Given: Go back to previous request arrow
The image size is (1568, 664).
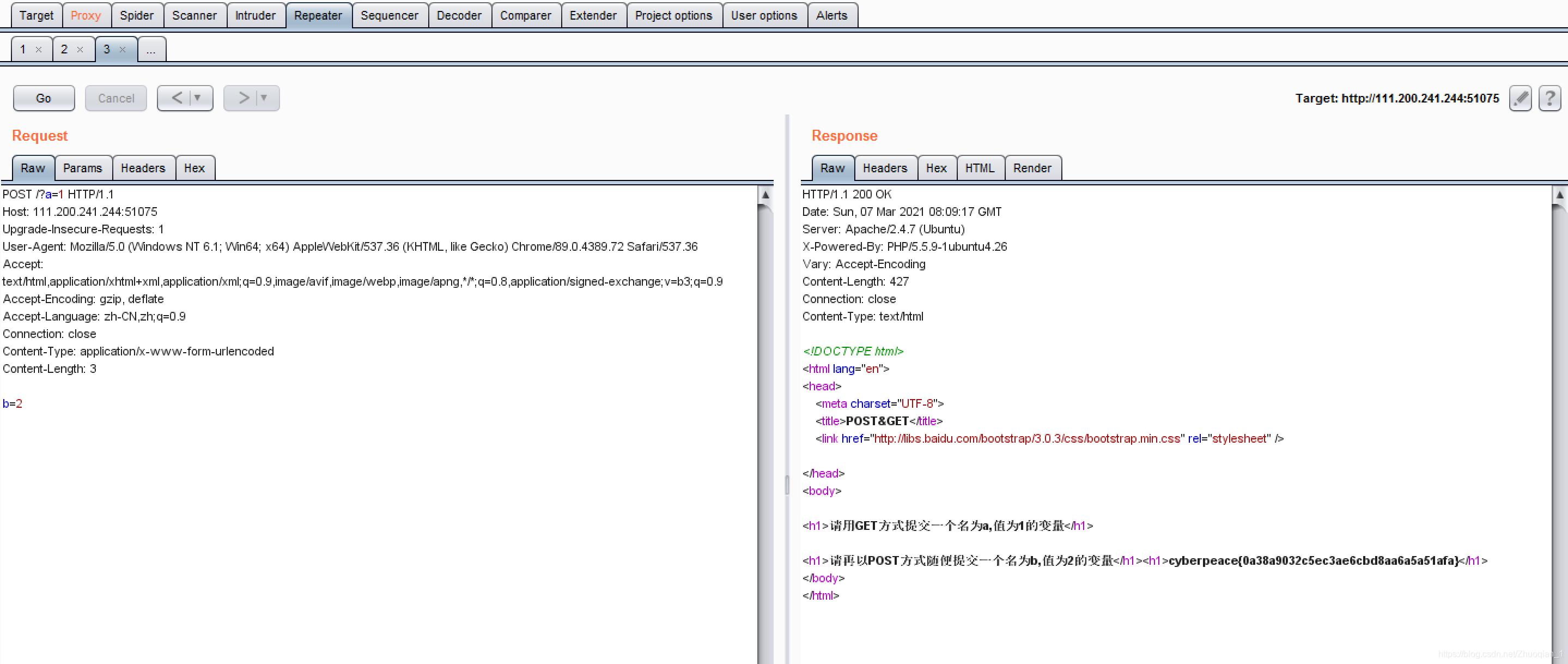Looking at the screenshot, I should point(177,98).
